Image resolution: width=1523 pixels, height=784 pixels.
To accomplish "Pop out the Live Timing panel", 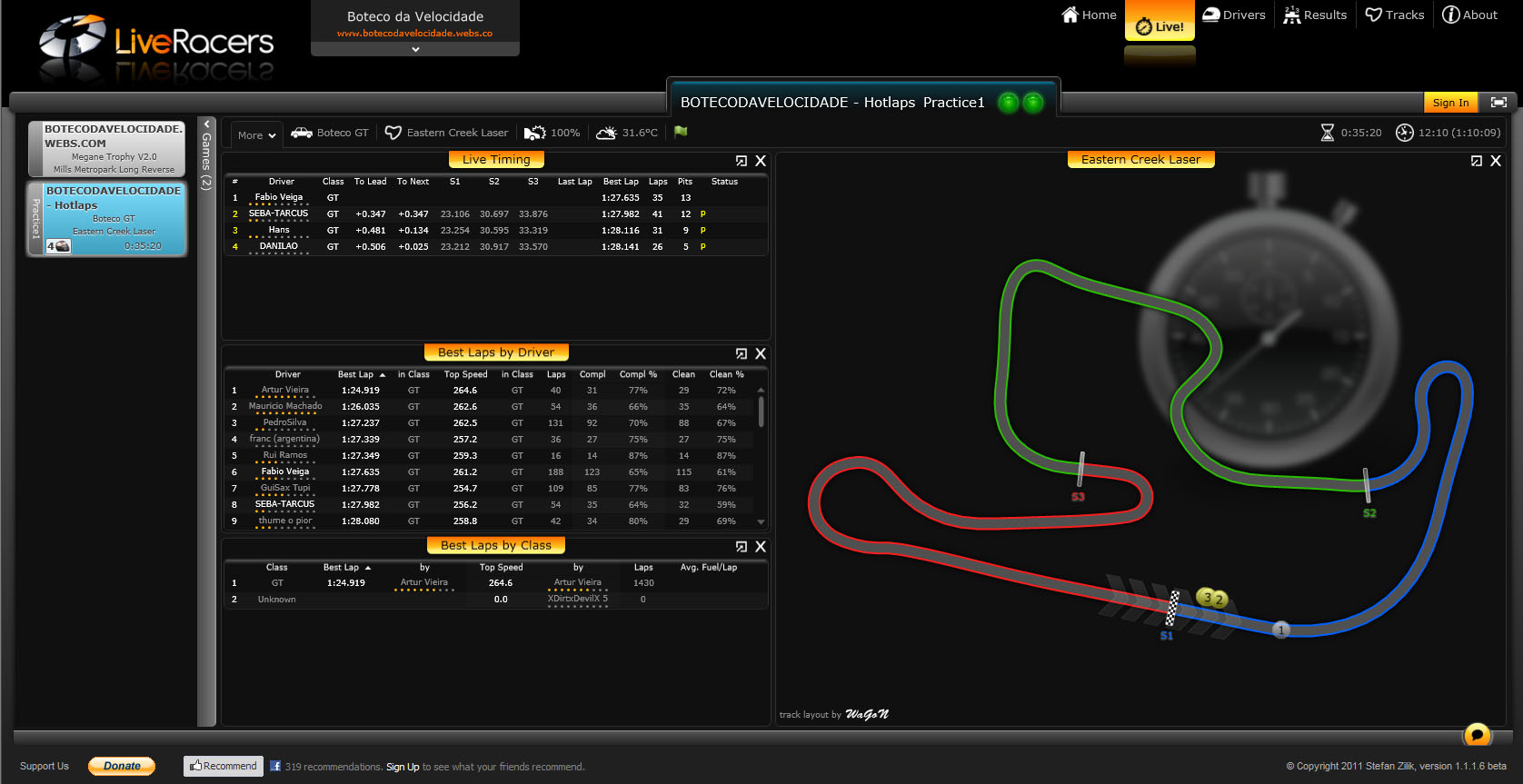I will coord(742,161).
